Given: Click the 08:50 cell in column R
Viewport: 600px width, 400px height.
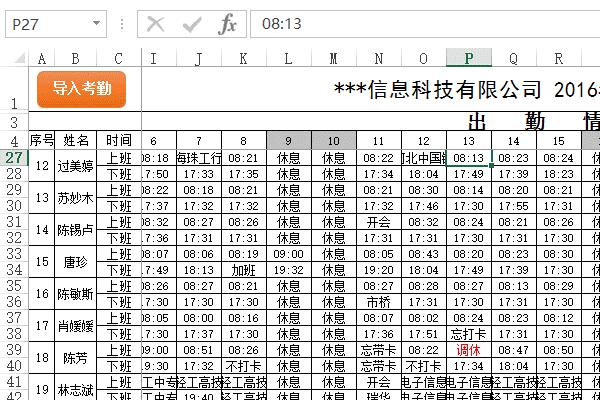Looking at the screenshot, I should (558, 350).
